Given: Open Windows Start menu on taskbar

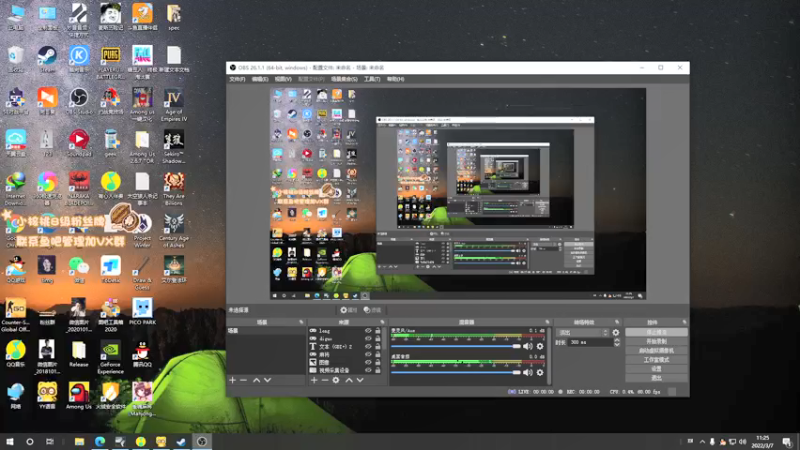Looking at the screenshot, I should coord(10,442).
